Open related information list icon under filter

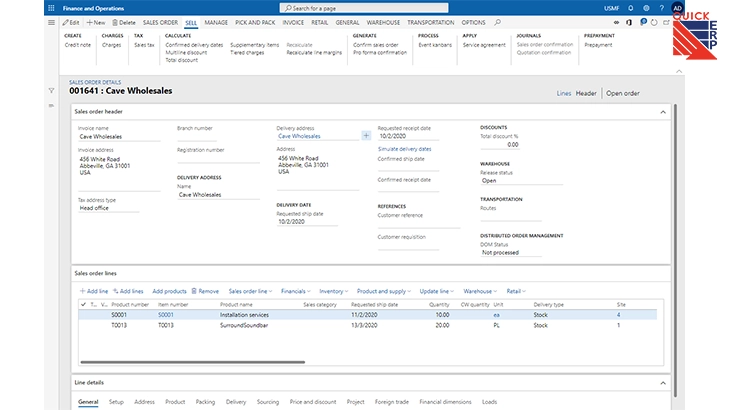point(51,106)
